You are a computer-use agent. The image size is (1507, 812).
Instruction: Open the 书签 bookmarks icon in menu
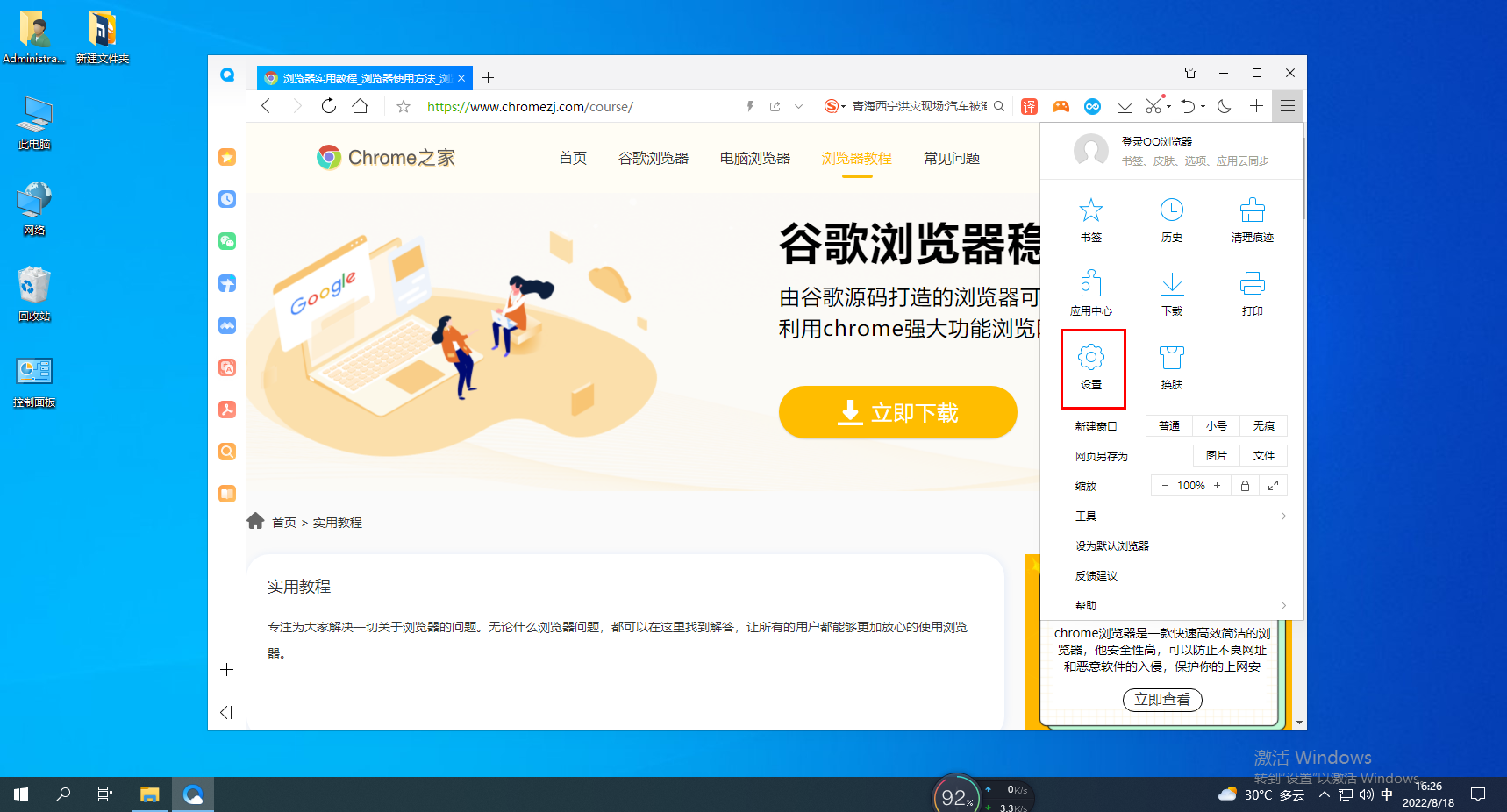(1090, 219)
